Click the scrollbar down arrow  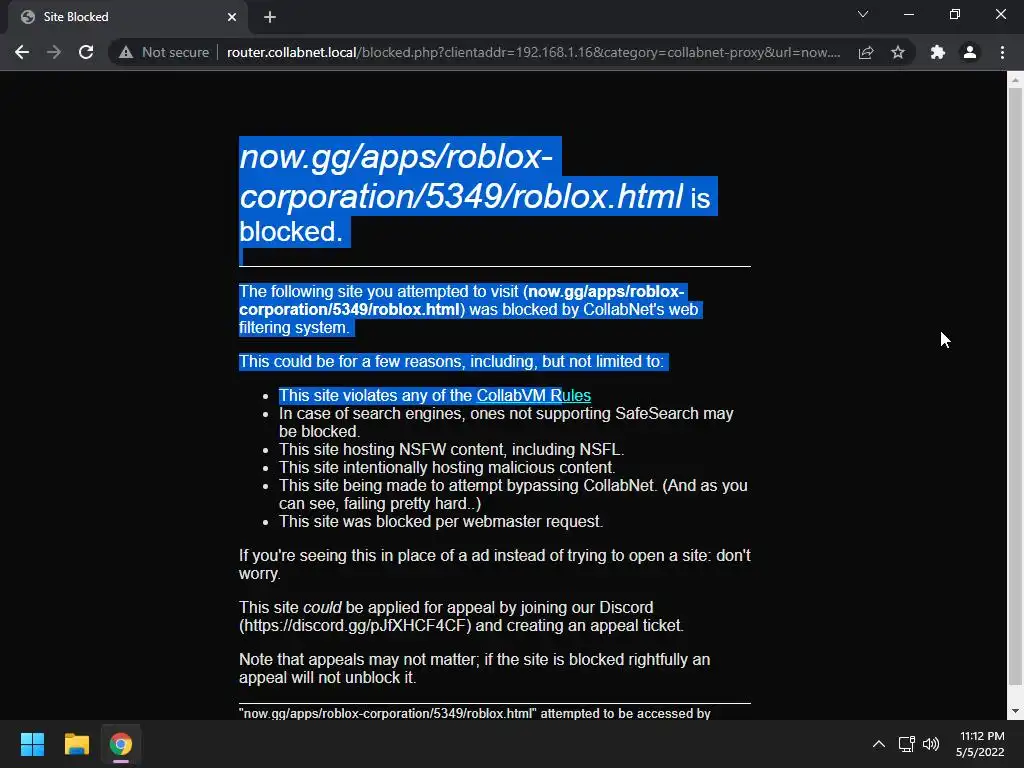pyautogui.click(x=1015, y=711)
